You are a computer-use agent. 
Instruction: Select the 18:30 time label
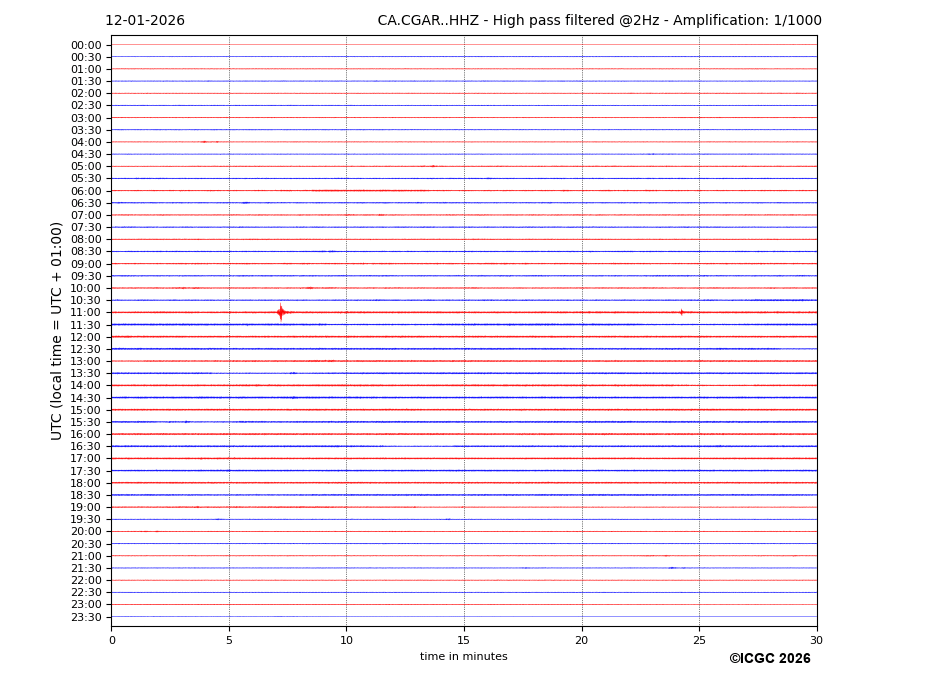86,495
